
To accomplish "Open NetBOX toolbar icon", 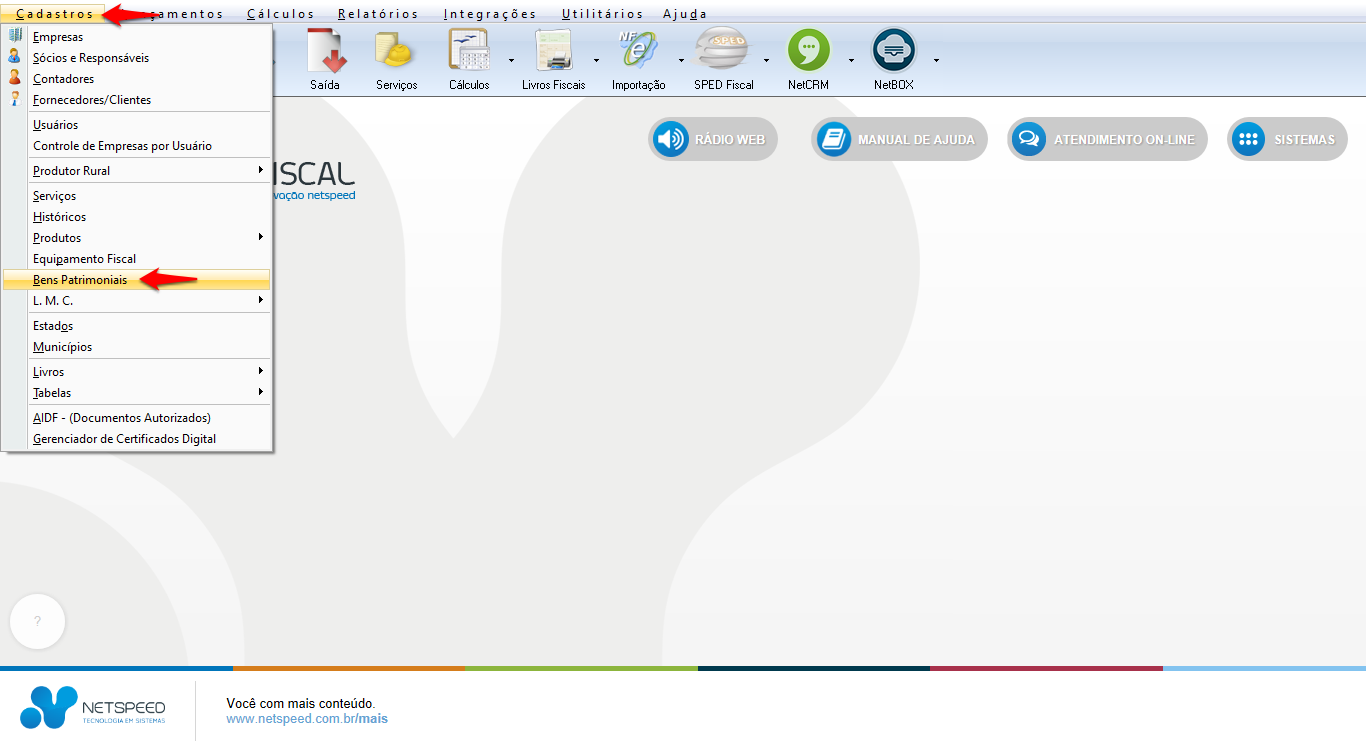I will click(x=893, y=59).
